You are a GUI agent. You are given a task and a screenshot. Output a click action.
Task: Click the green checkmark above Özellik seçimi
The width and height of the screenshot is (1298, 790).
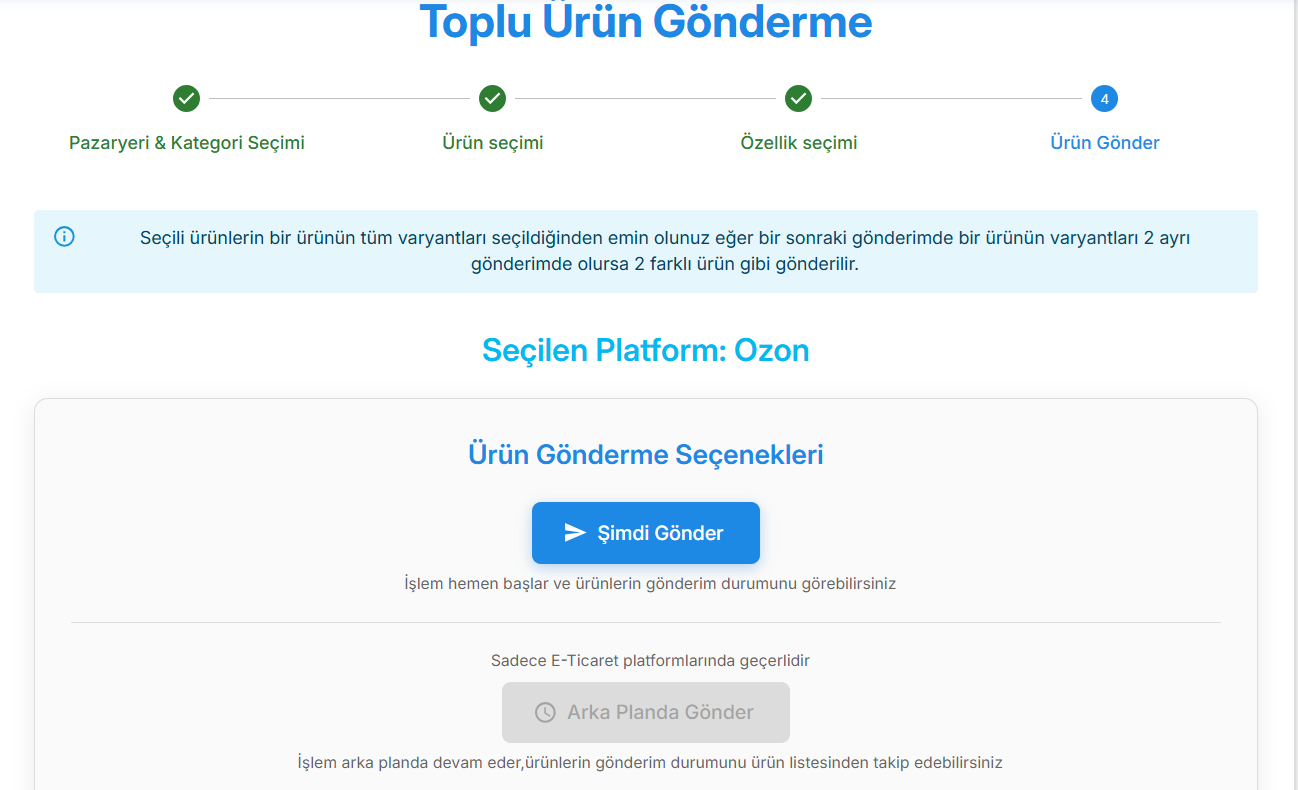click(x=799, y=98)
